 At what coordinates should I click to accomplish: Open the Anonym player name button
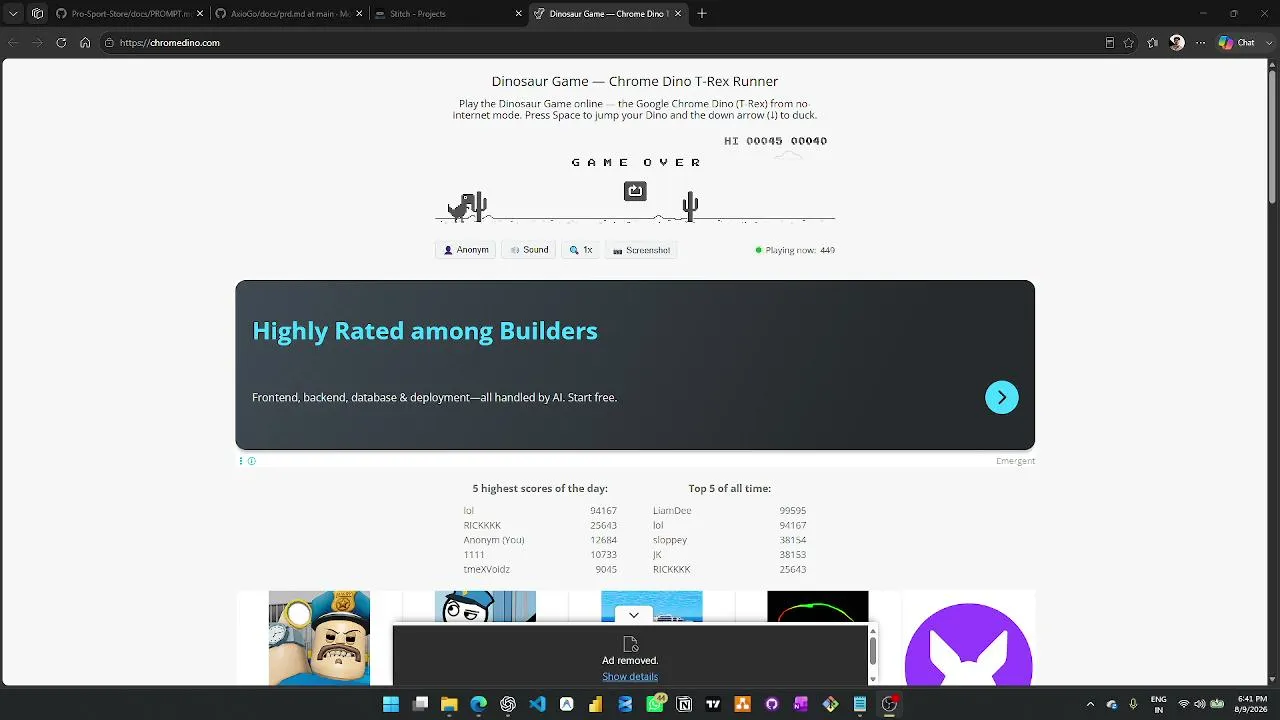point(466,250)
